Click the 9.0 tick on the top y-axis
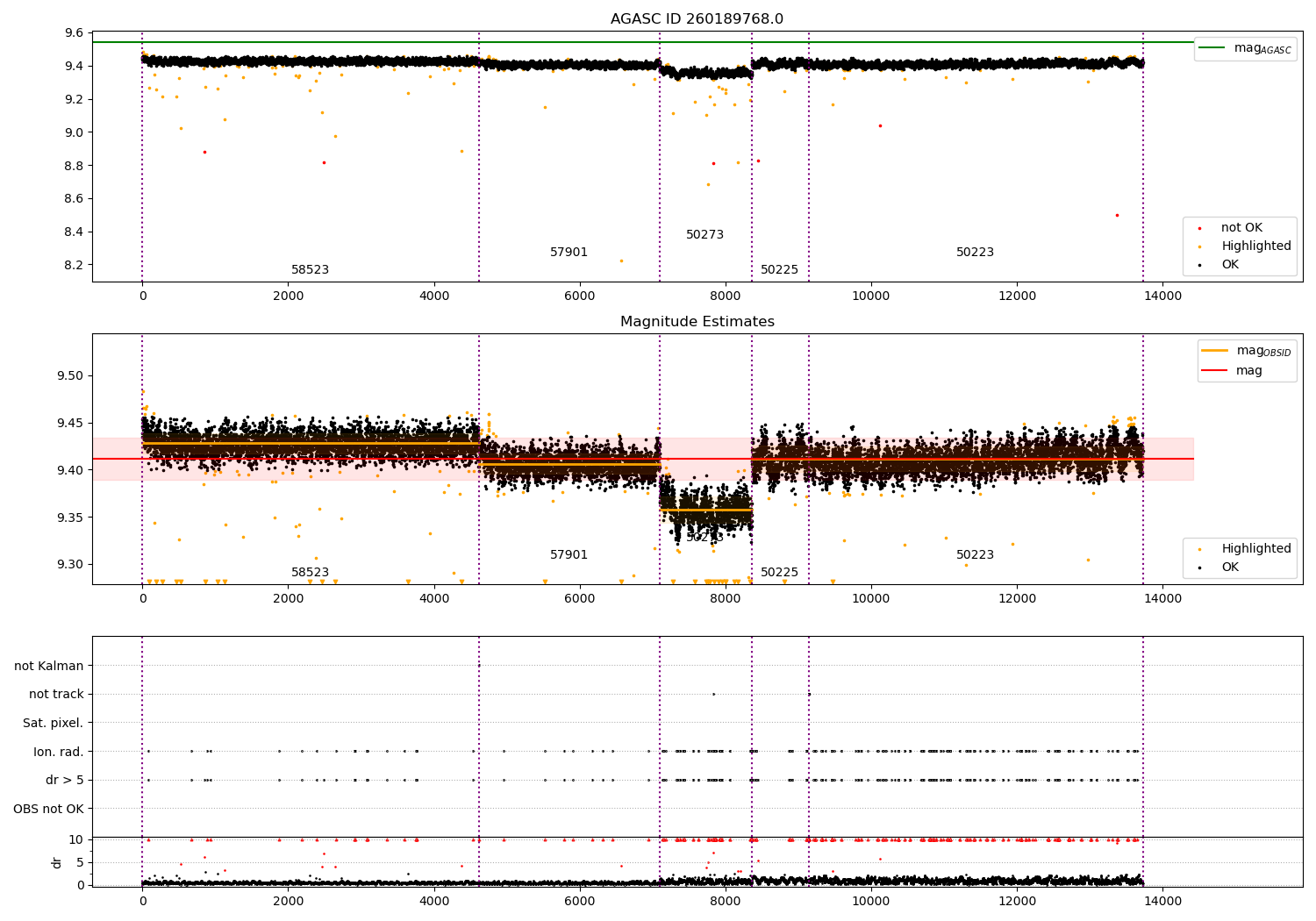 (75, 132)
